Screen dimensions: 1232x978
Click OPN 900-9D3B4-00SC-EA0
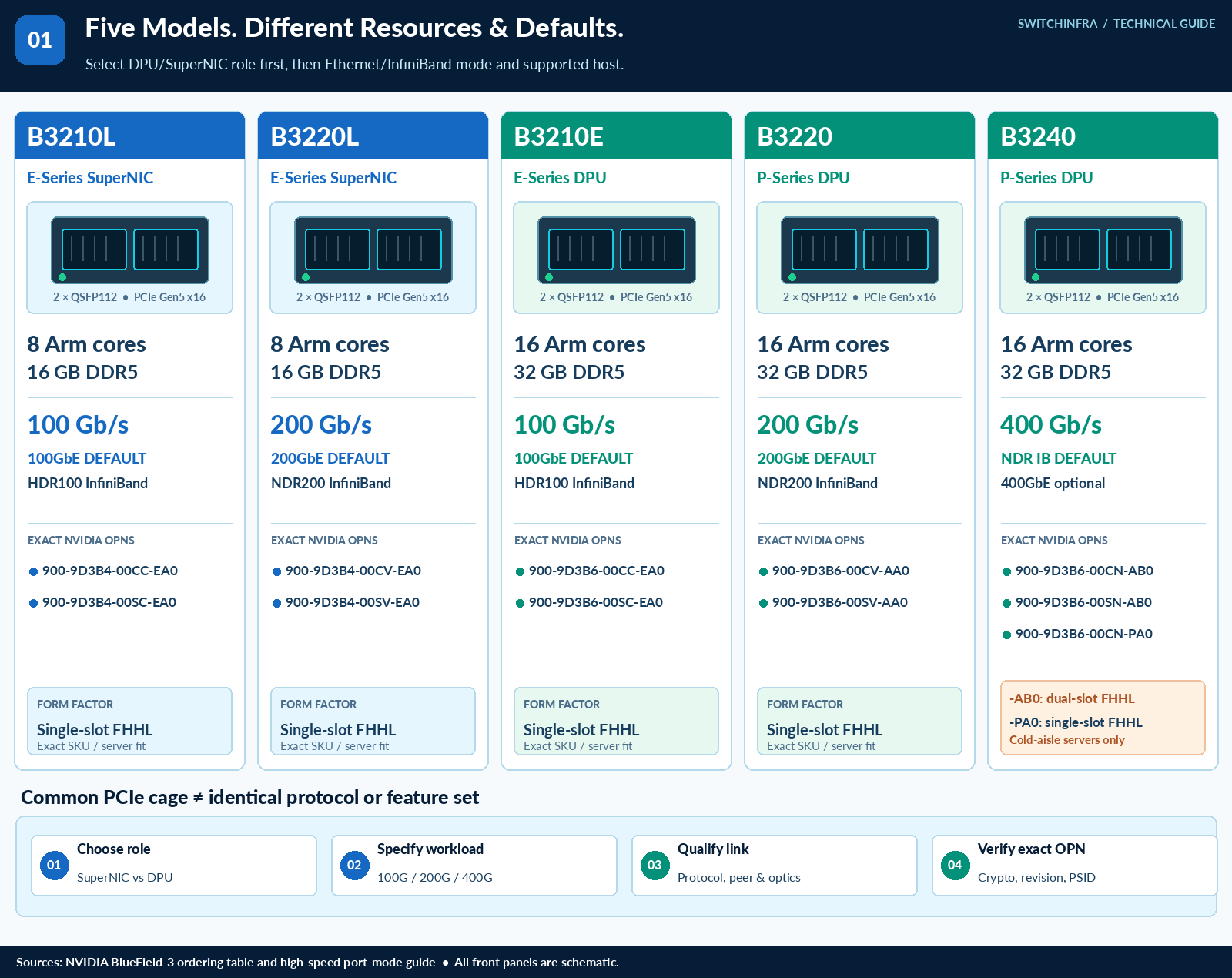(109, 602)
